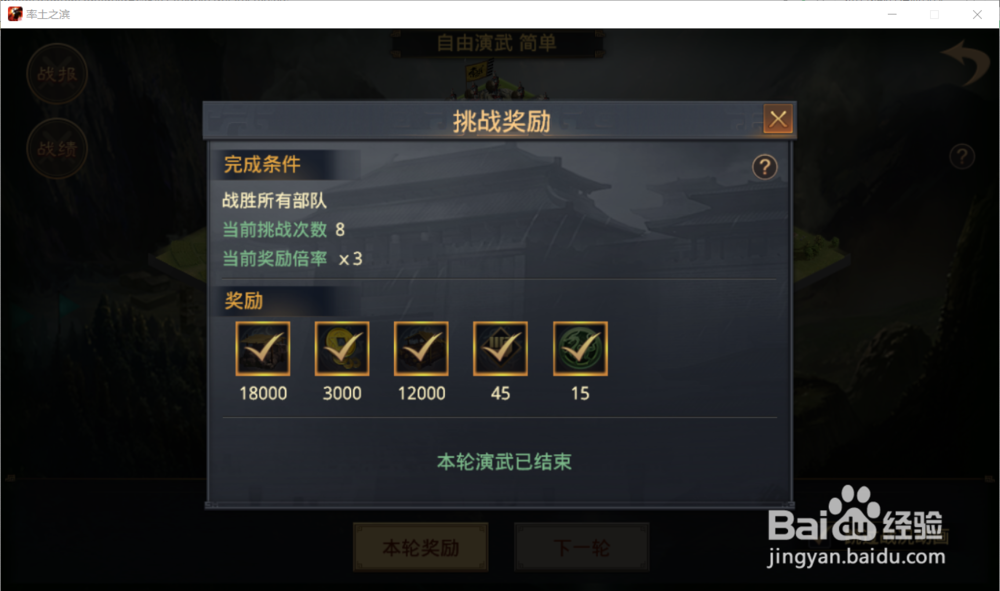Open the background help question mark
Image resolution: width=1000 pixels, height=591 pixels.
click(x=962, y=156)
